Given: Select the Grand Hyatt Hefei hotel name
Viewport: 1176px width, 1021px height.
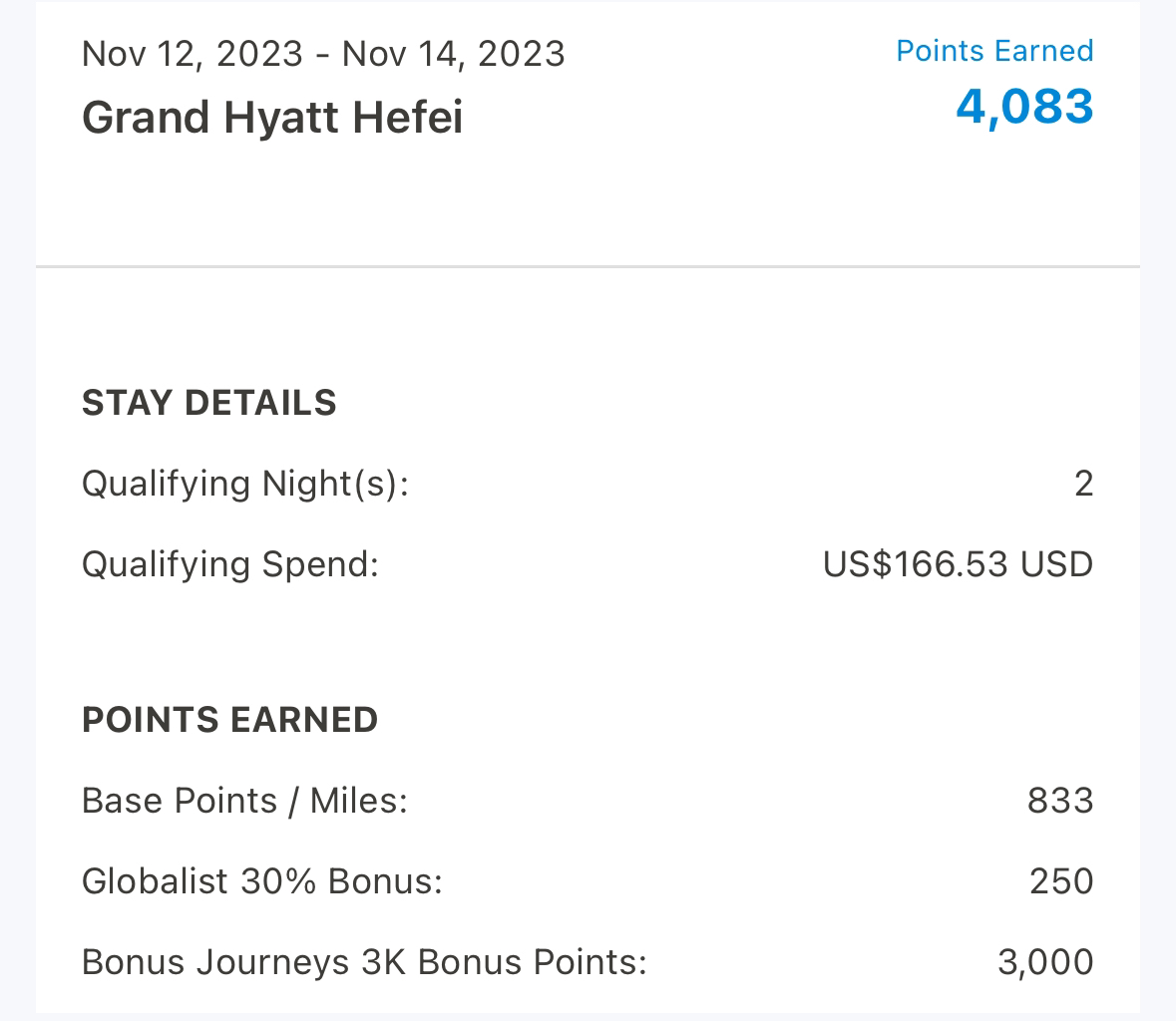Looking at the screenshot, I should coord(272,118).
